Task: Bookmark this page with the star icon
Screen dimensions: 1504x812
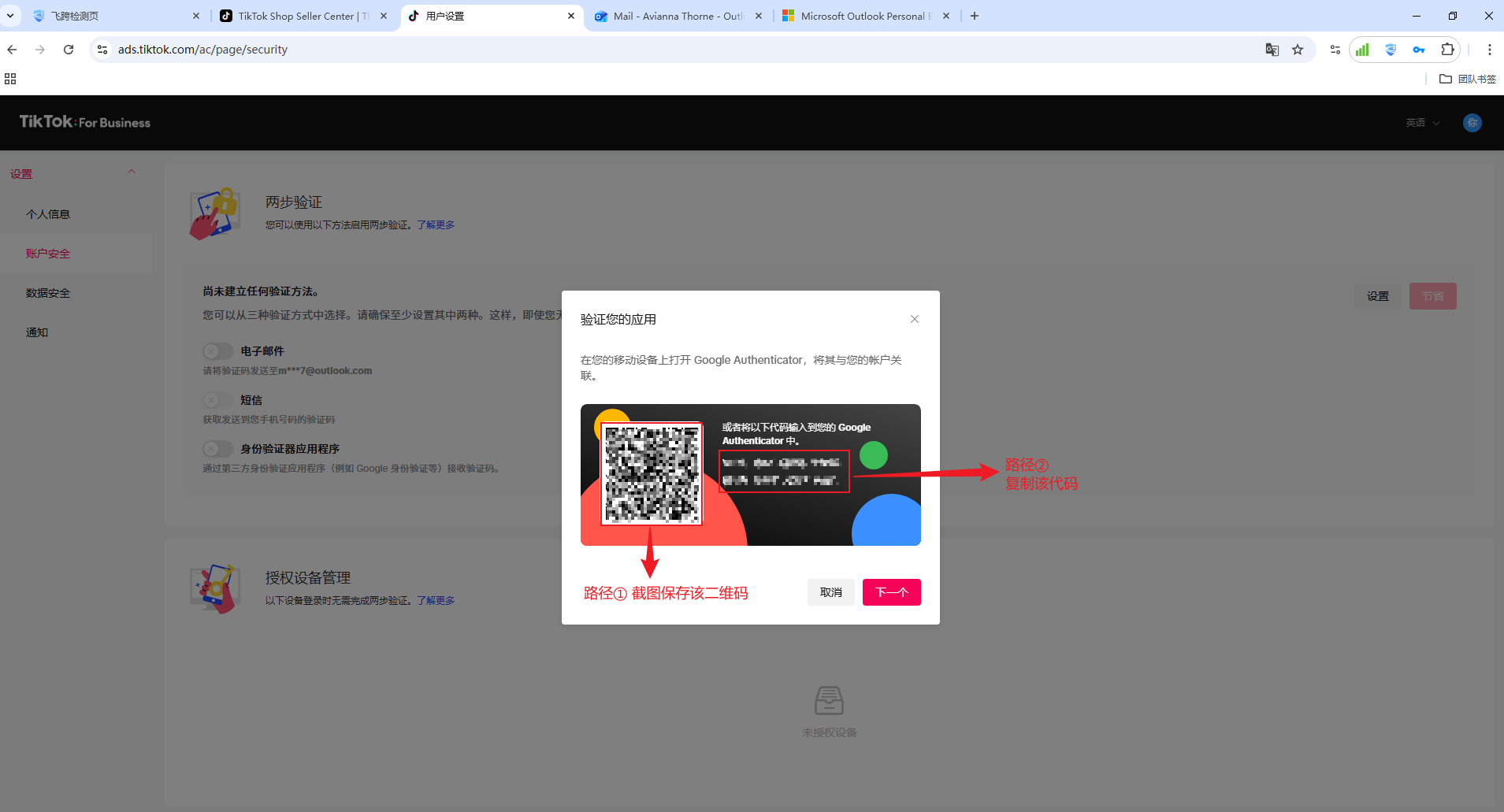Action: tap(1298, 50)
